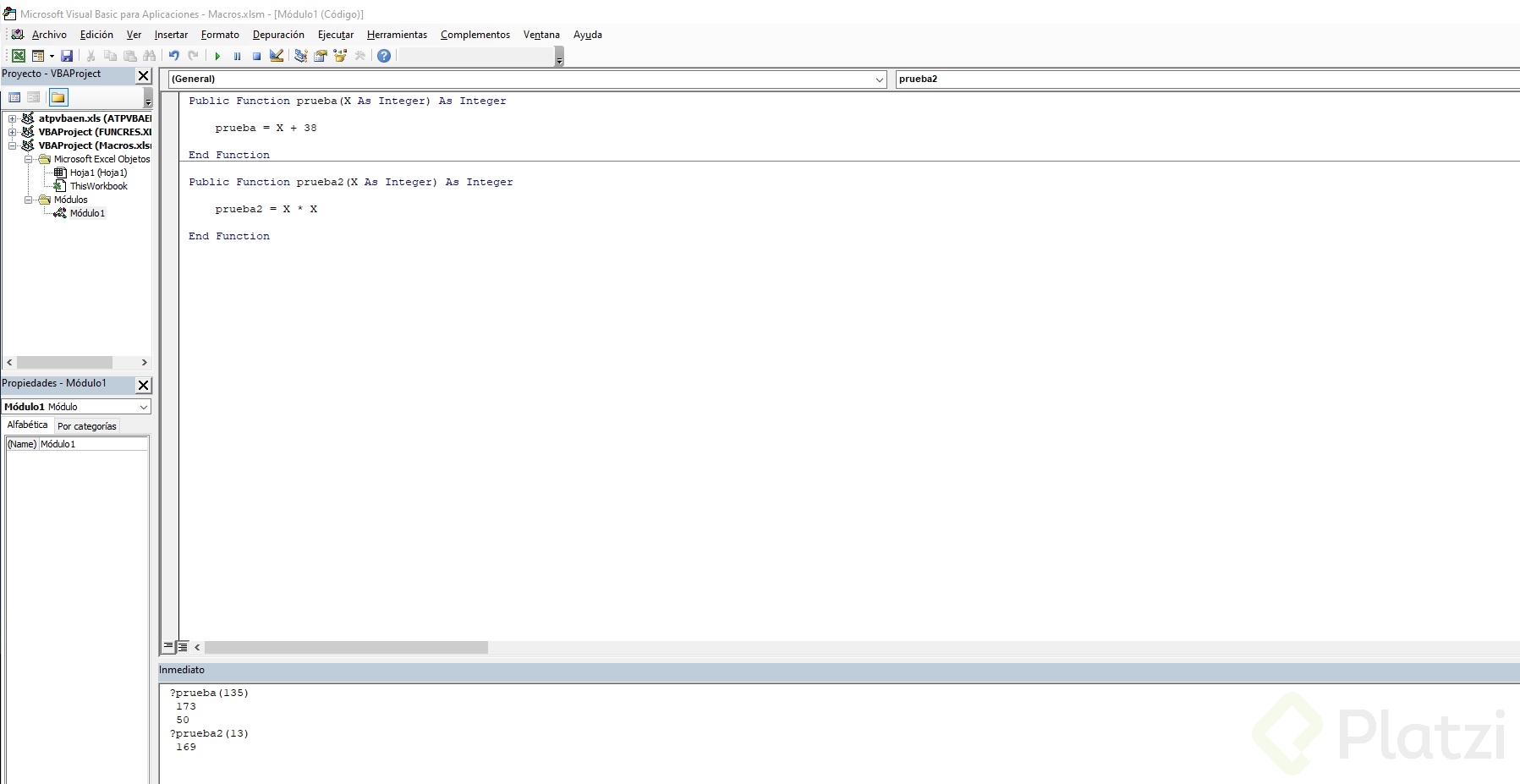
Task: Click Insert UserForm toolbar icon
Action: coord(38,56)
